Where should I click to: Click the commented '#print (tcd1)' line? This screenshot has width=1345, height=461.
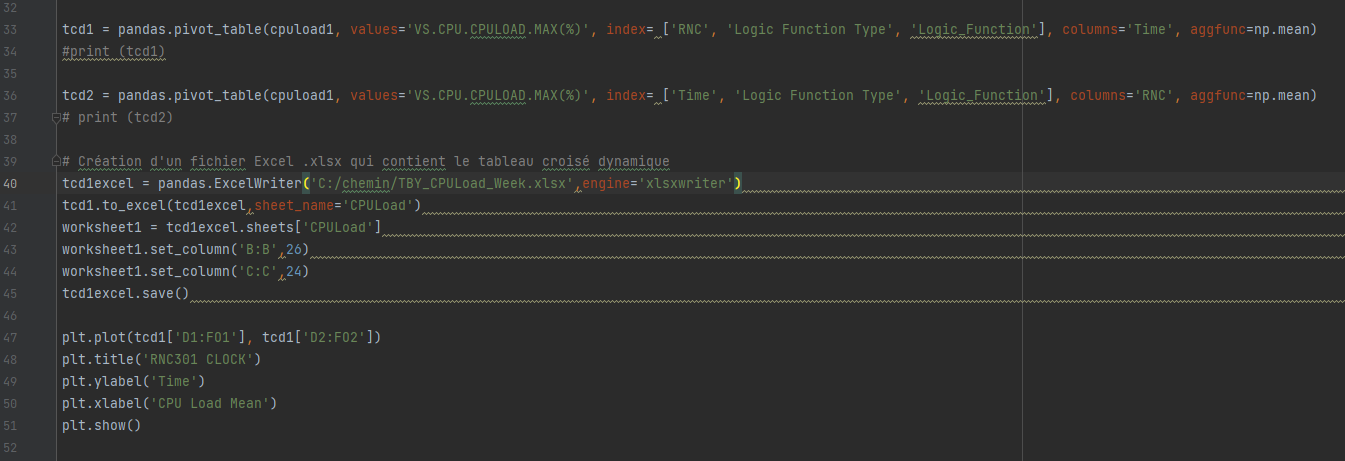tap(114, 51)
